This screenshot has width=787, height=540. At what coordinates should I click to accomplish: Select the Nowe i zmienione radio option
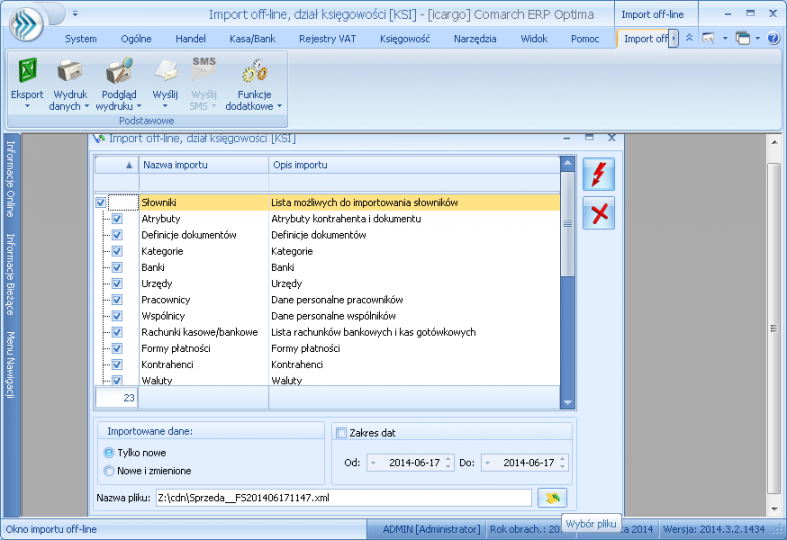(x=109, y=471)
